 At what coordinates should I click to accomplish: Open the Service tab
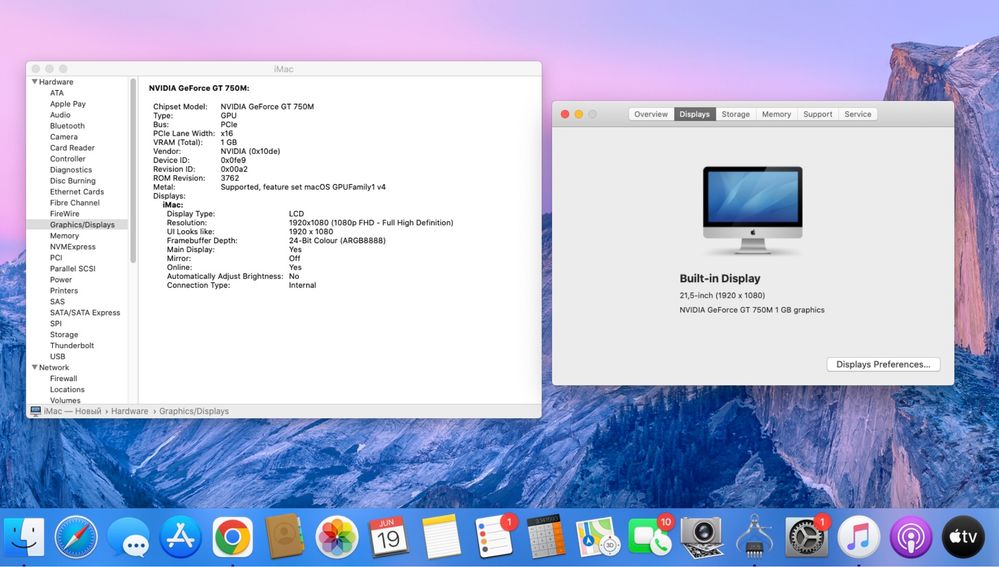[x=858, y=114]
